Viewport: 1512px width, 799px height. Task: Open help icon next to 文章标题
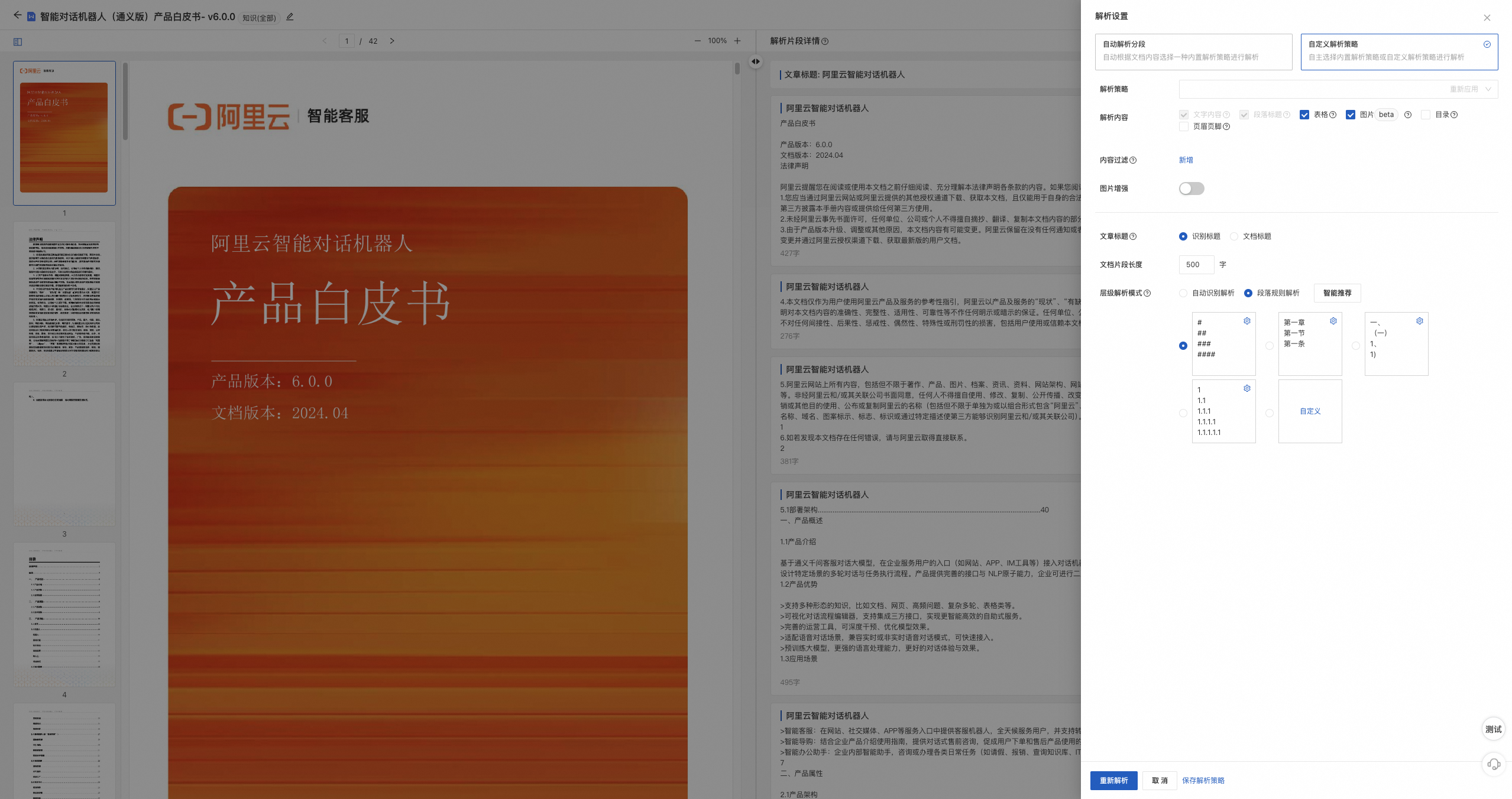tap(1133, 236)
